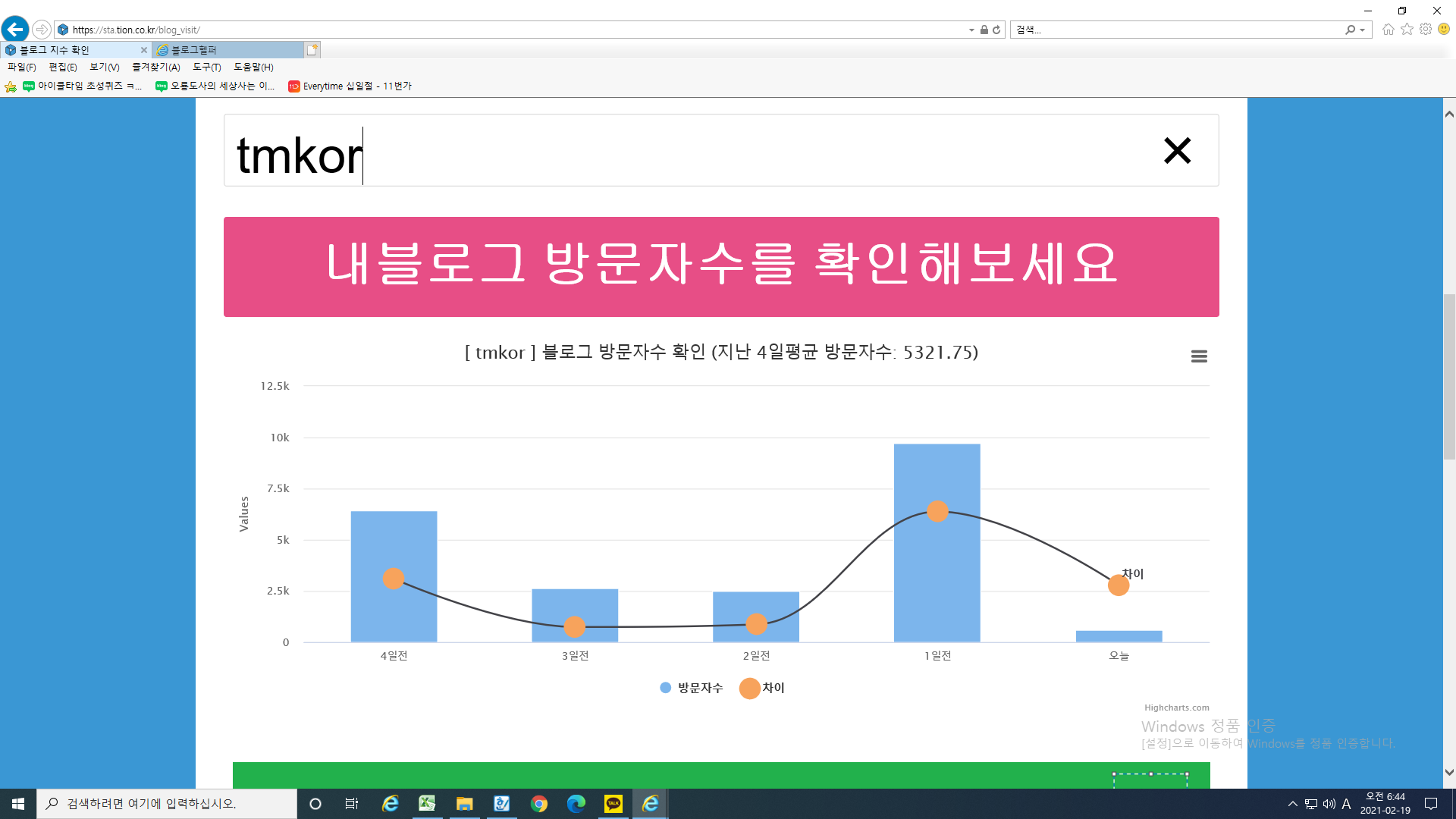Expand the search provider dropdown arrow
The image size is (1456, 819).
coord(1363,30)
